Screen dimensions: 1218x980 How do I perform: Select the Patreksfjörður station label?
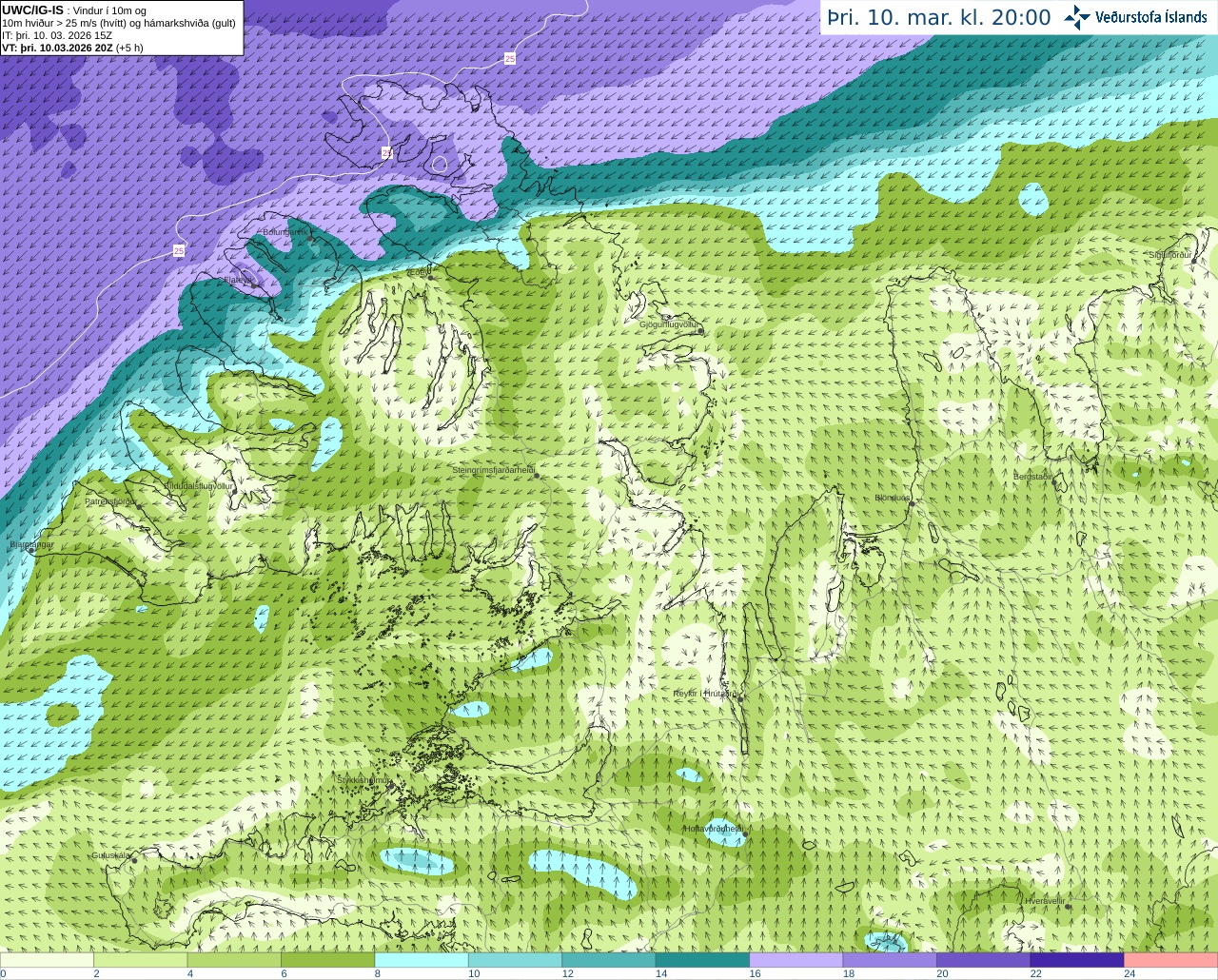tap(111, 501)
